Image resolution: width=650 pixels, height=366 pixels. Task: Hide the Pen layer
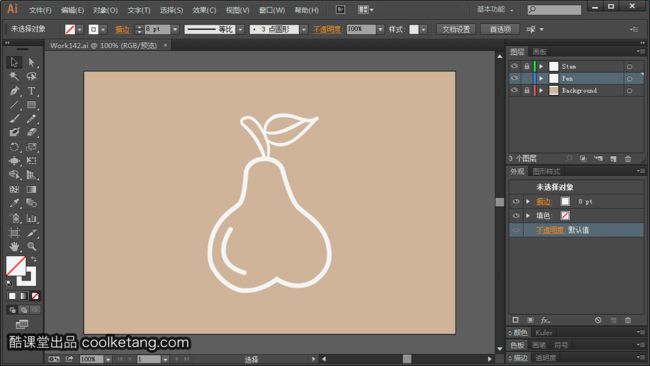[x=514, y=78]
